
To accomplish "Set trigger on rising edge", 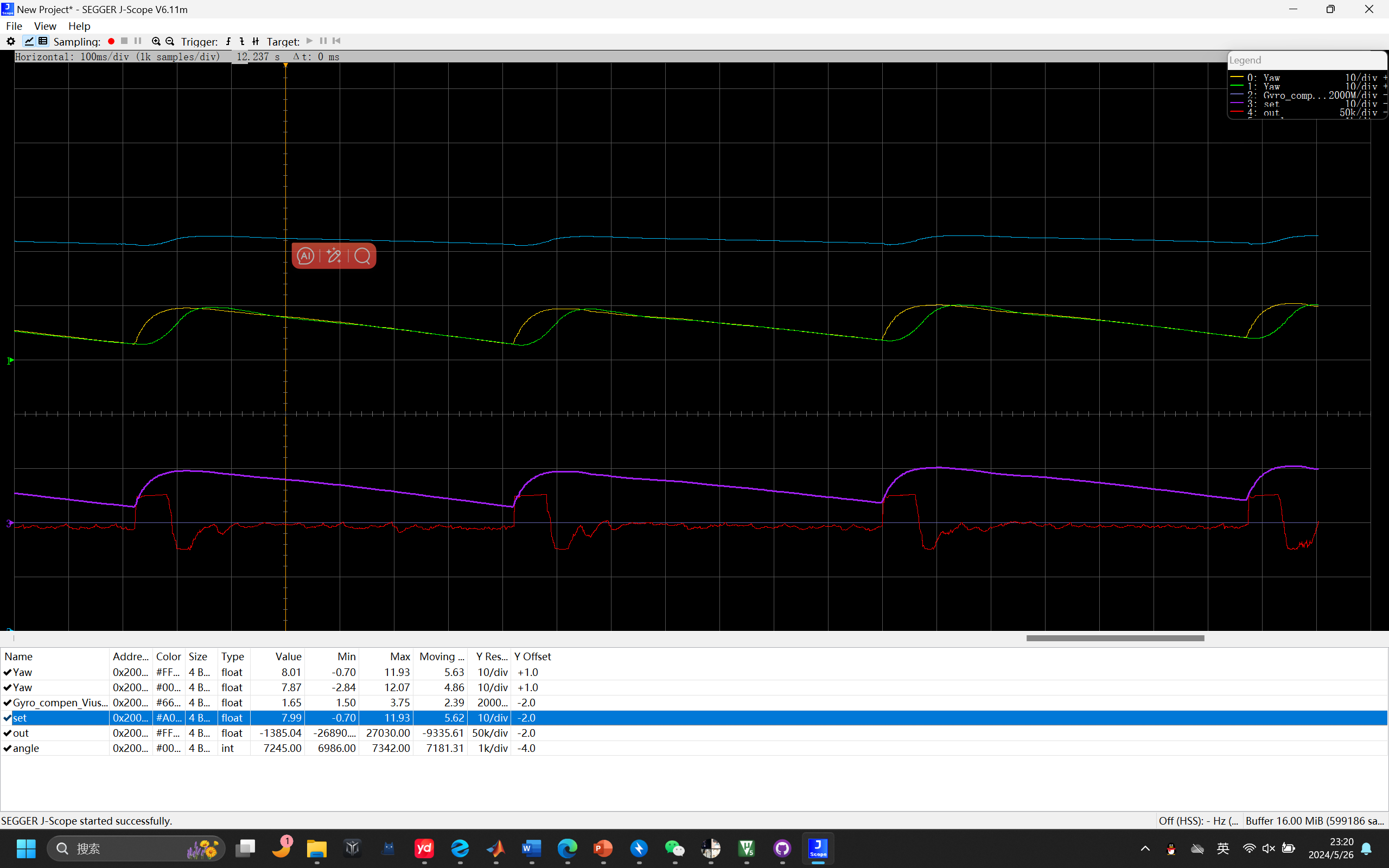I will 228,41.
